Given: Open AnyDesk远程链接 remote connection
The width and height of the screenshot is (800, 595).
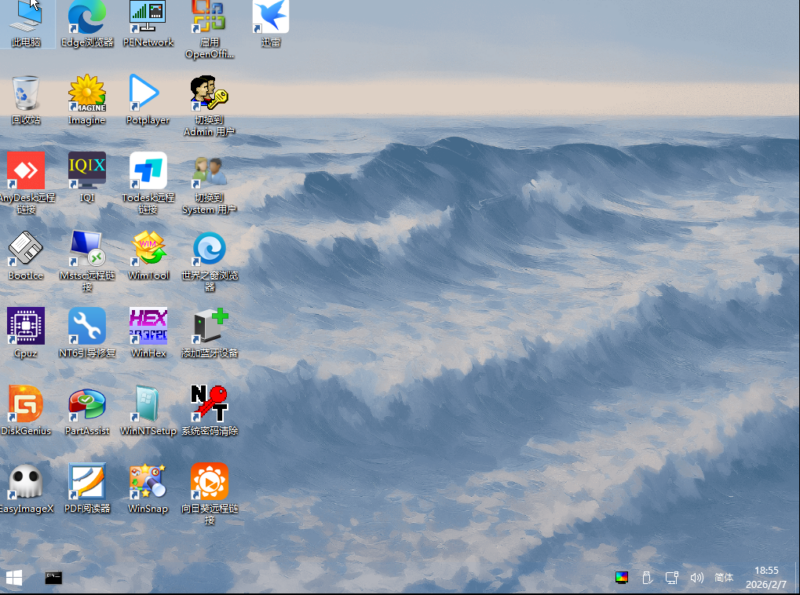Looking at the screenshot, I should [x=25, y=172].
